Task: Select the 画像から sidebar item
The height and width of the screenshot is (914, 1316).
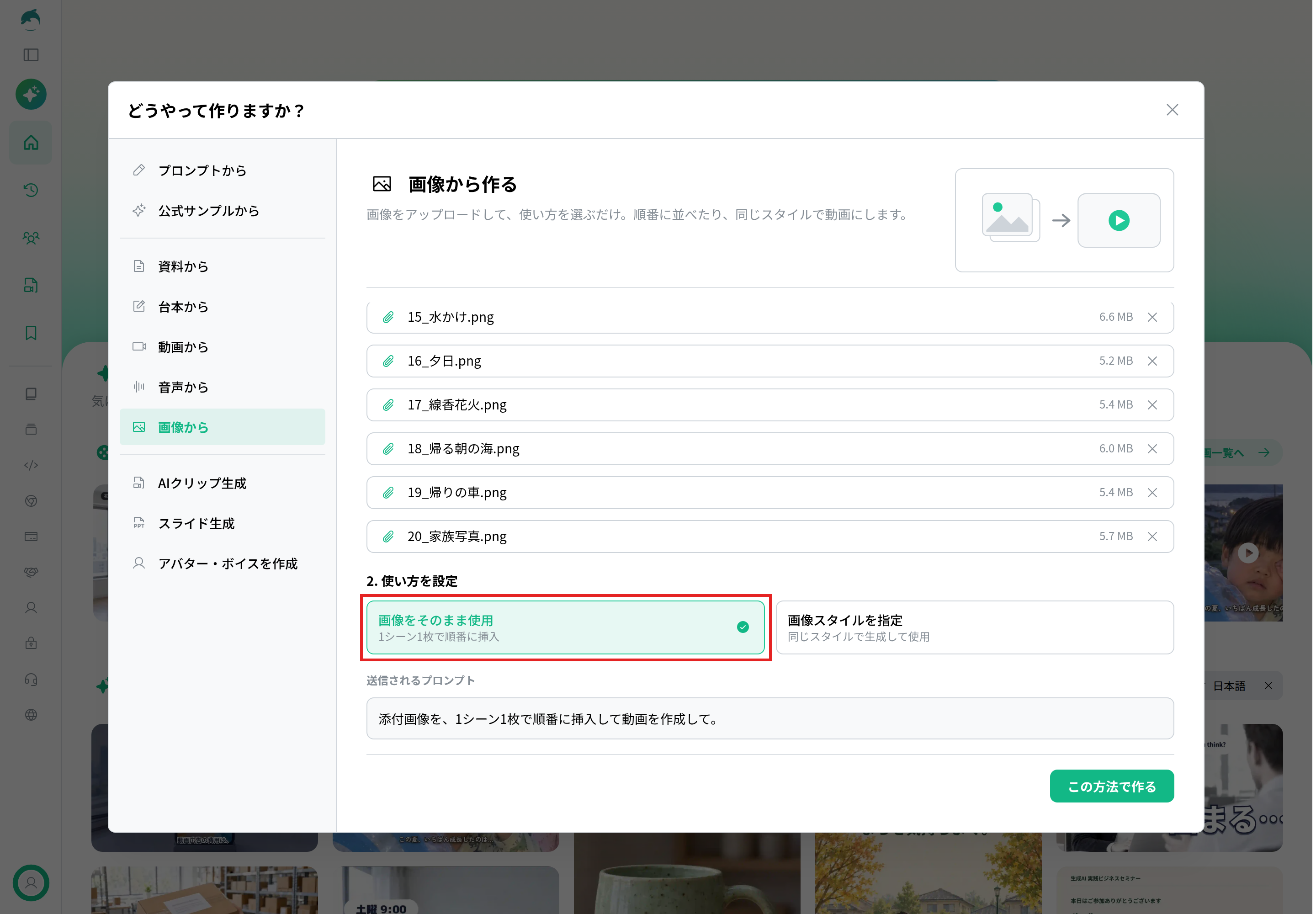Action: coord(222,427)
